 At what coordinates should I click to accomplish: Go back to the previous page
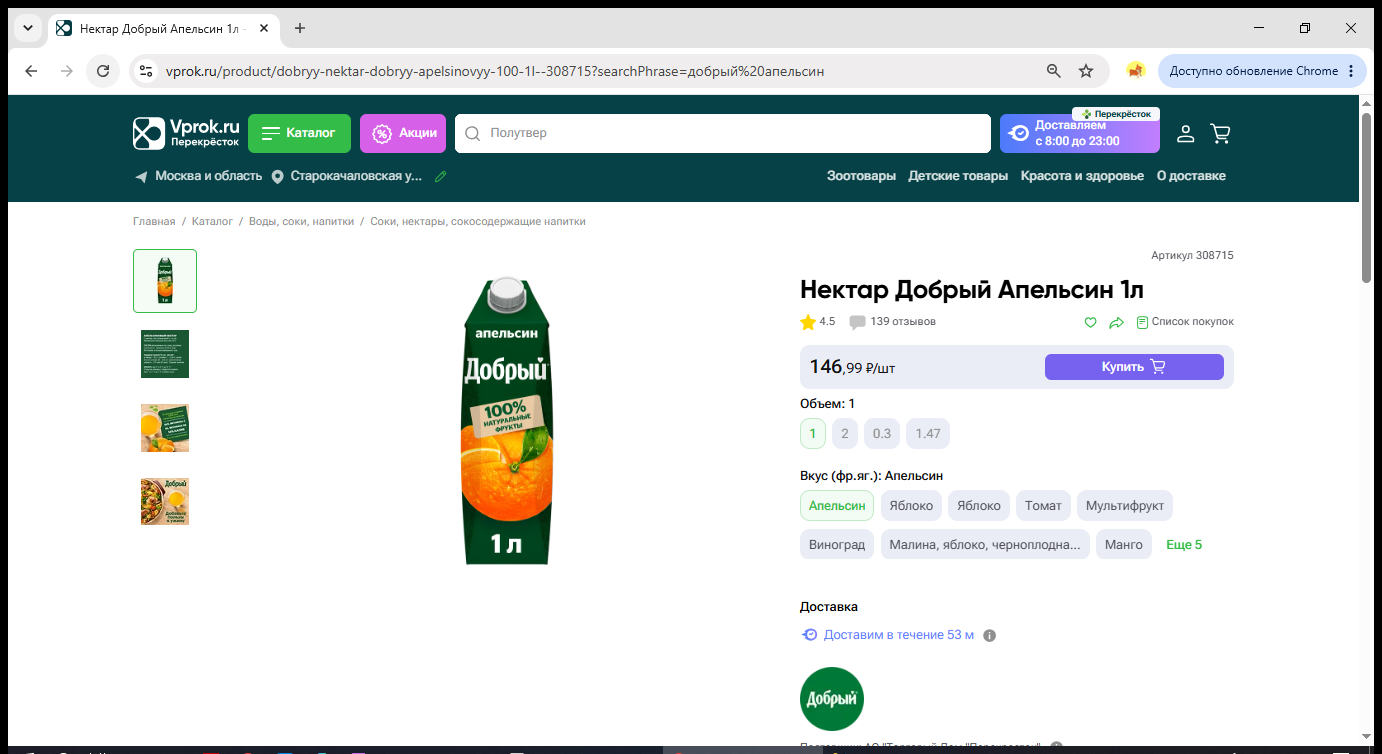[x=31, y=71]
